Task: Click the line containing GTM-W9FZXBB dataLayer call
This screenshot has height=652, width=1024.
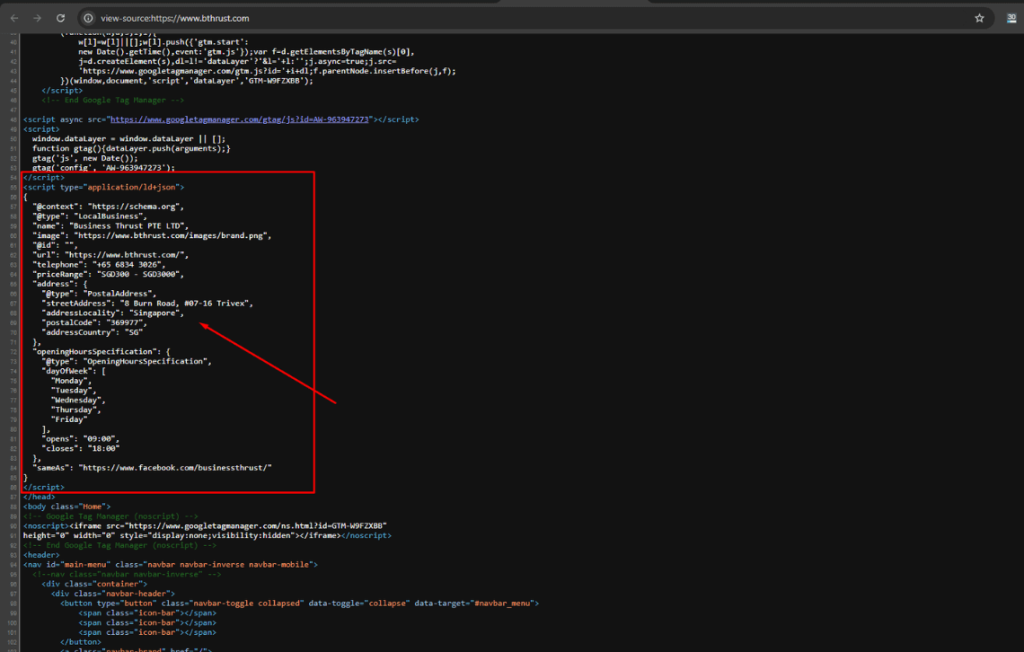Action: click(x=187, y=81)
